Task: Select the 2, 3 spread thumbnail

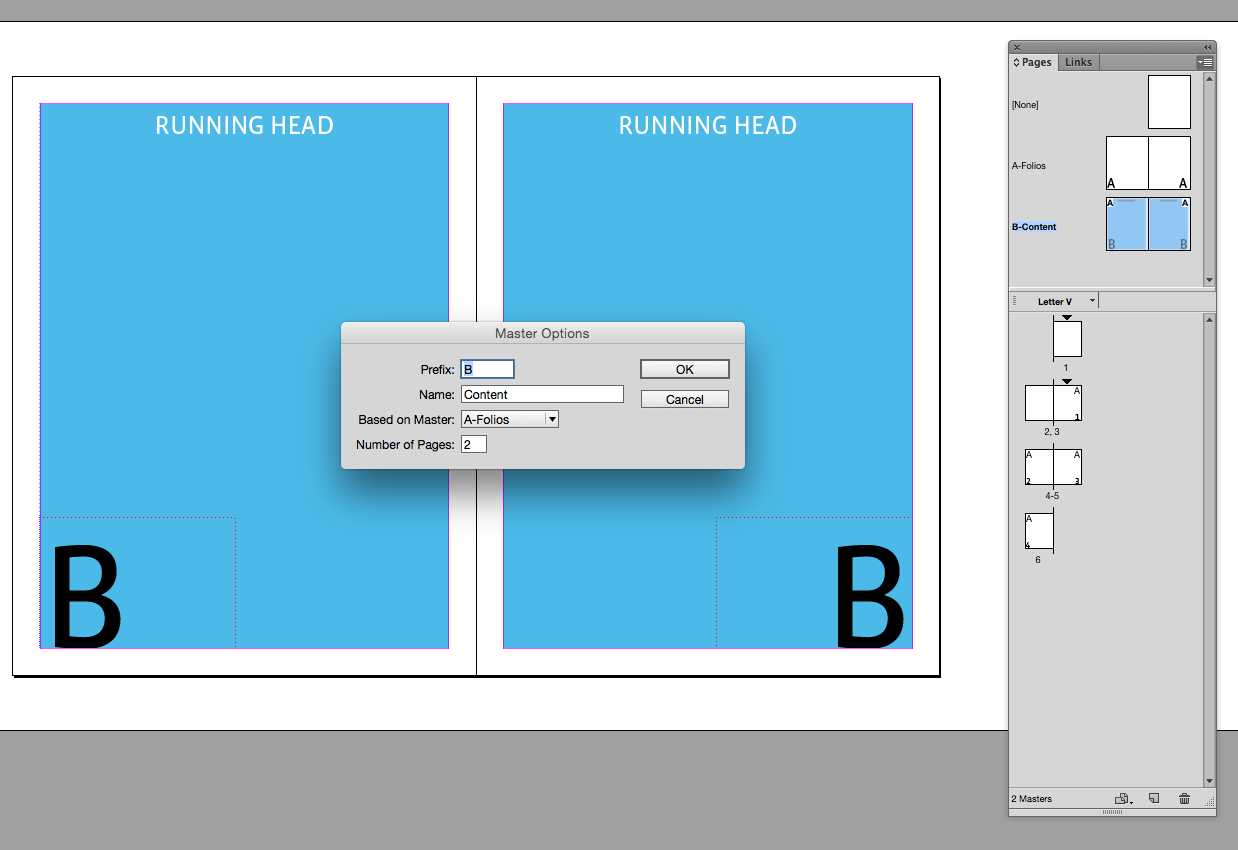Action: (1053, 403)
